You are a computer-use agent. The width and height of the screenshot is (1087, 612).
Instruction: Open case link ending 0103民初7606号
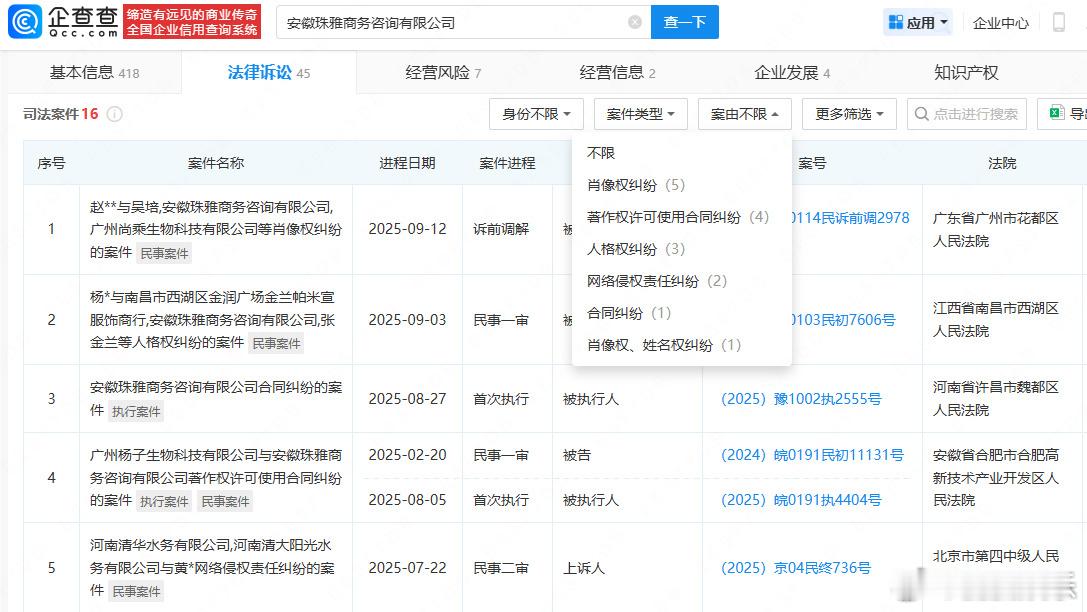[844, 320]
